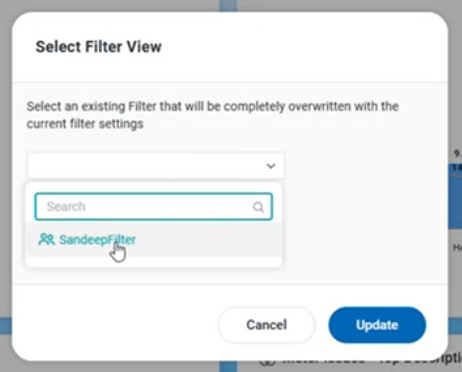Screen dimensions: 462x372
Task: Click the blue chart bar behind dialog's right edge
Action: click(x=455, y=197)
